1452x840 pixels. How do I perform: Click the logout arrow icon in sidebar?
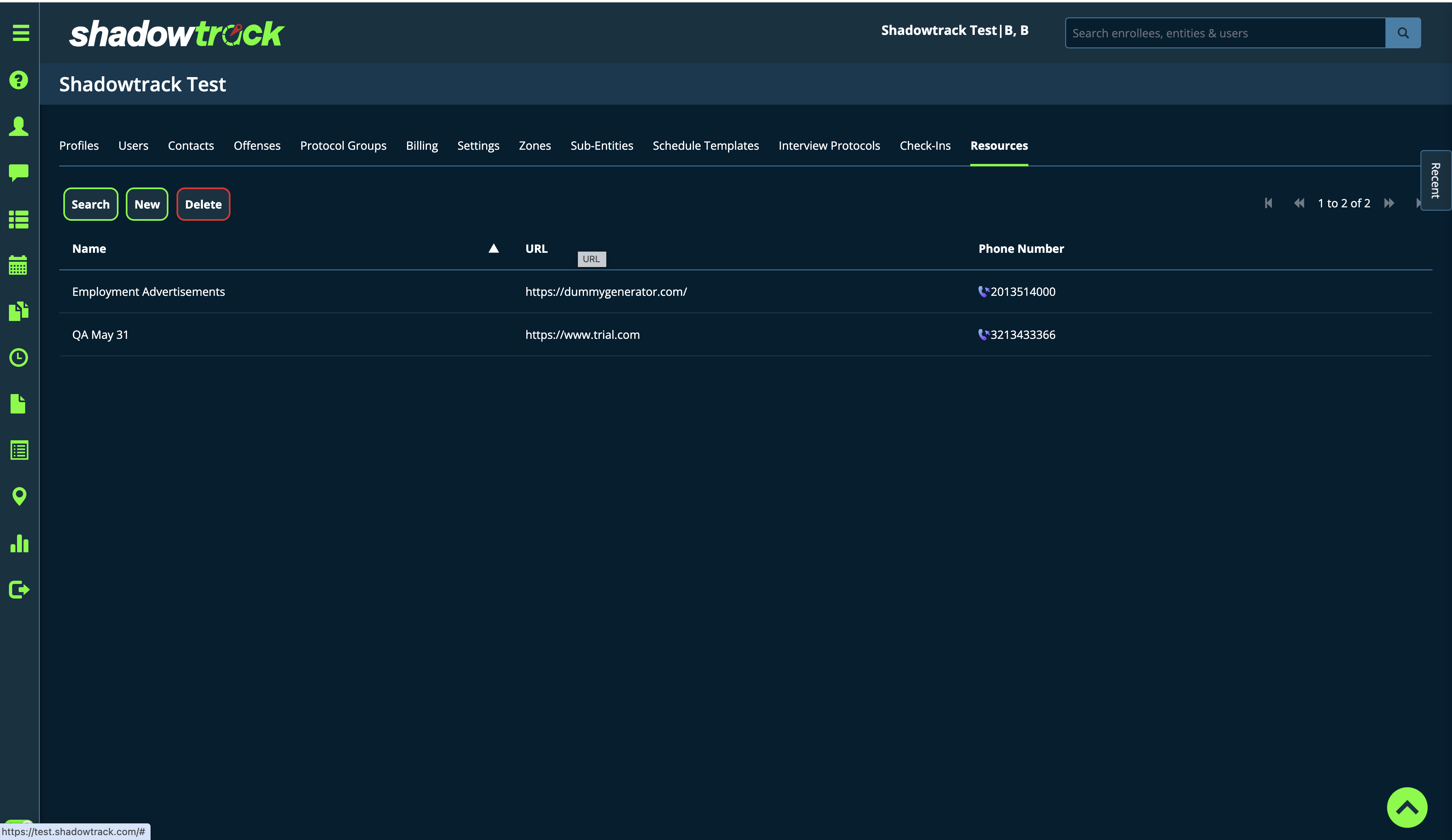coord(19,589)
